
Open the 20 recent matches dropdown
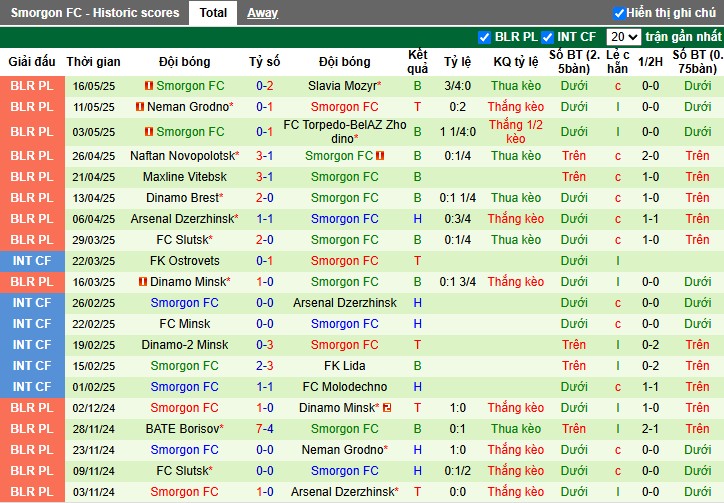coord(623,36)
